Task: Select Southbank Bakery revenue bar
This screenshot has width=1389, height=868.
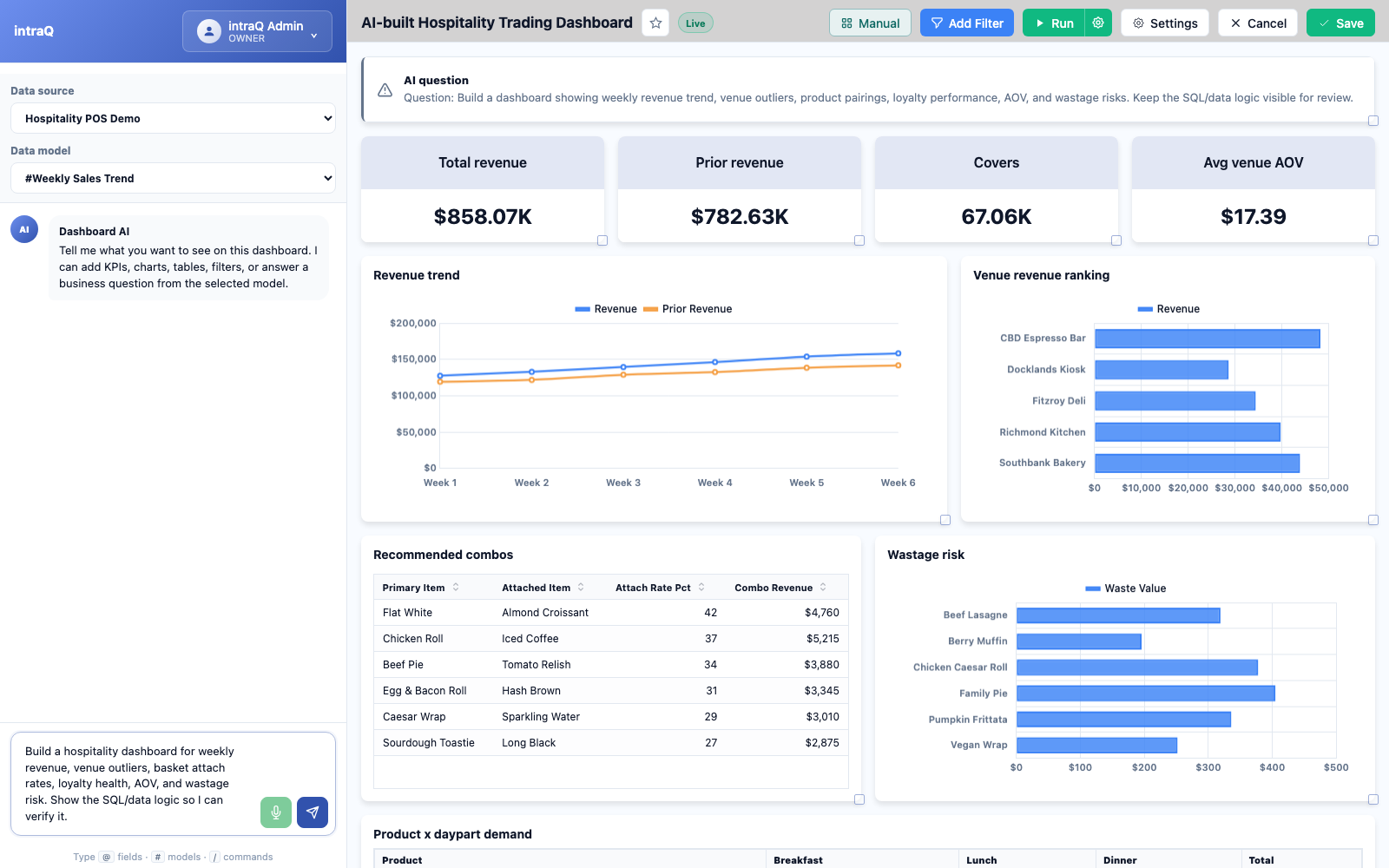Action: pos(1197,464)
